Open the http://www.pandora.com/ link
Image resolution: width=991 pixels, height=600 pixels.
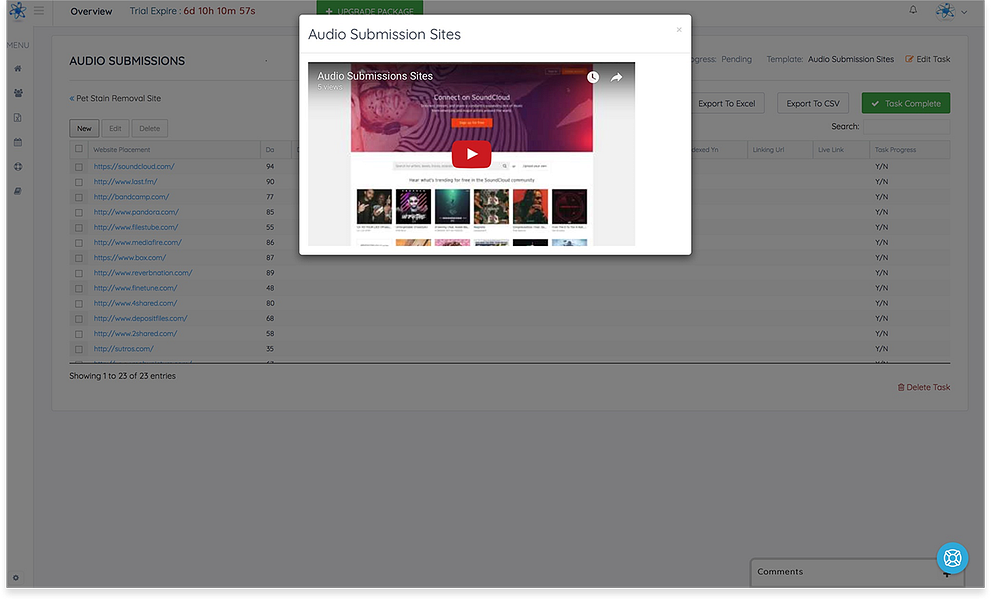tap(136, 212)
